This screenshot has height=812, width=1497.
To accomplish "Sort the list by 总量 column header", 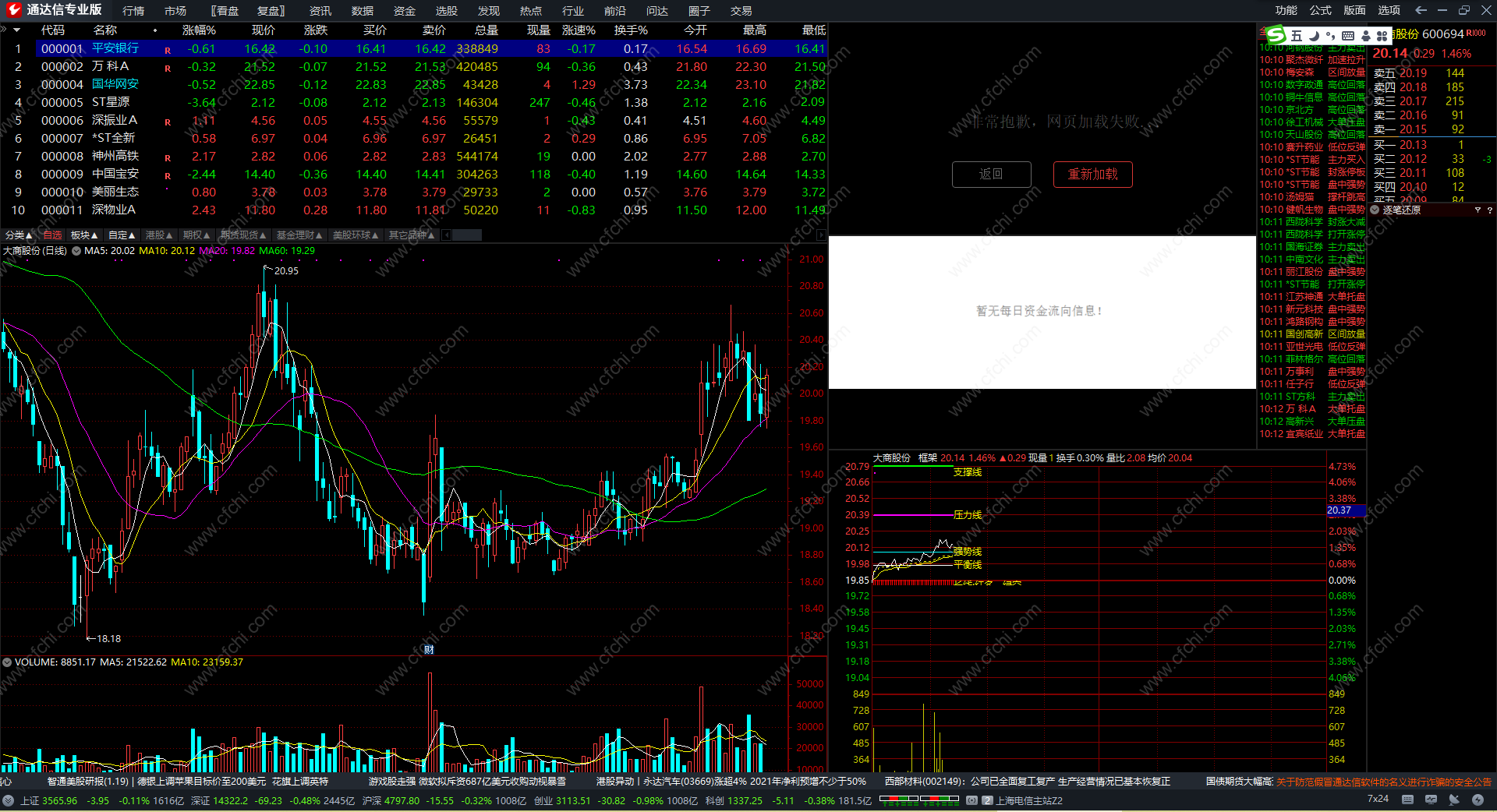I will (x=486, y=30).
